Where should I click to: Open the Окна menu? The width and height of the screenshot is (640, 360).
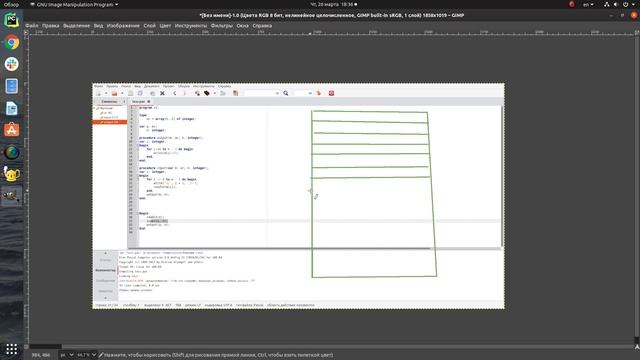[x=242, y=25]
